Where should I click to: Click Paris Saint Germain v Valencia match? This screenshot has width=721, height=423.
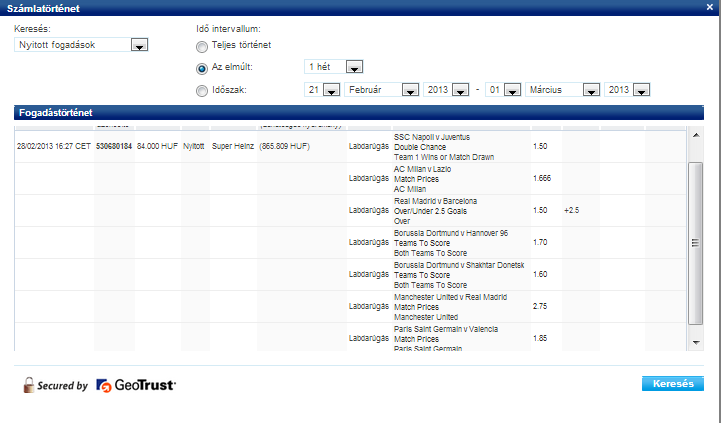446,329
